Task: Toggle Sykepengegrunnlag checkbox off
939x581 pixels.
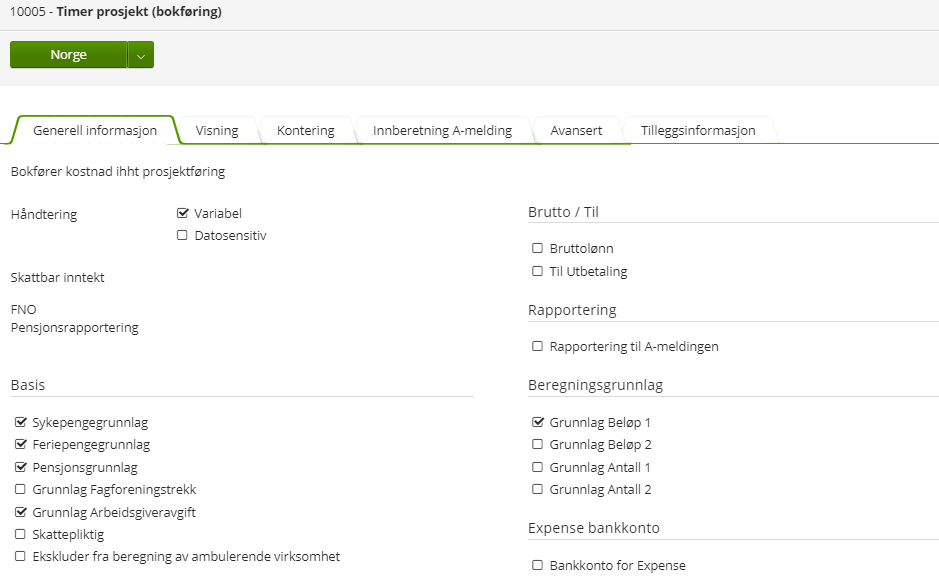Action: 20,423
